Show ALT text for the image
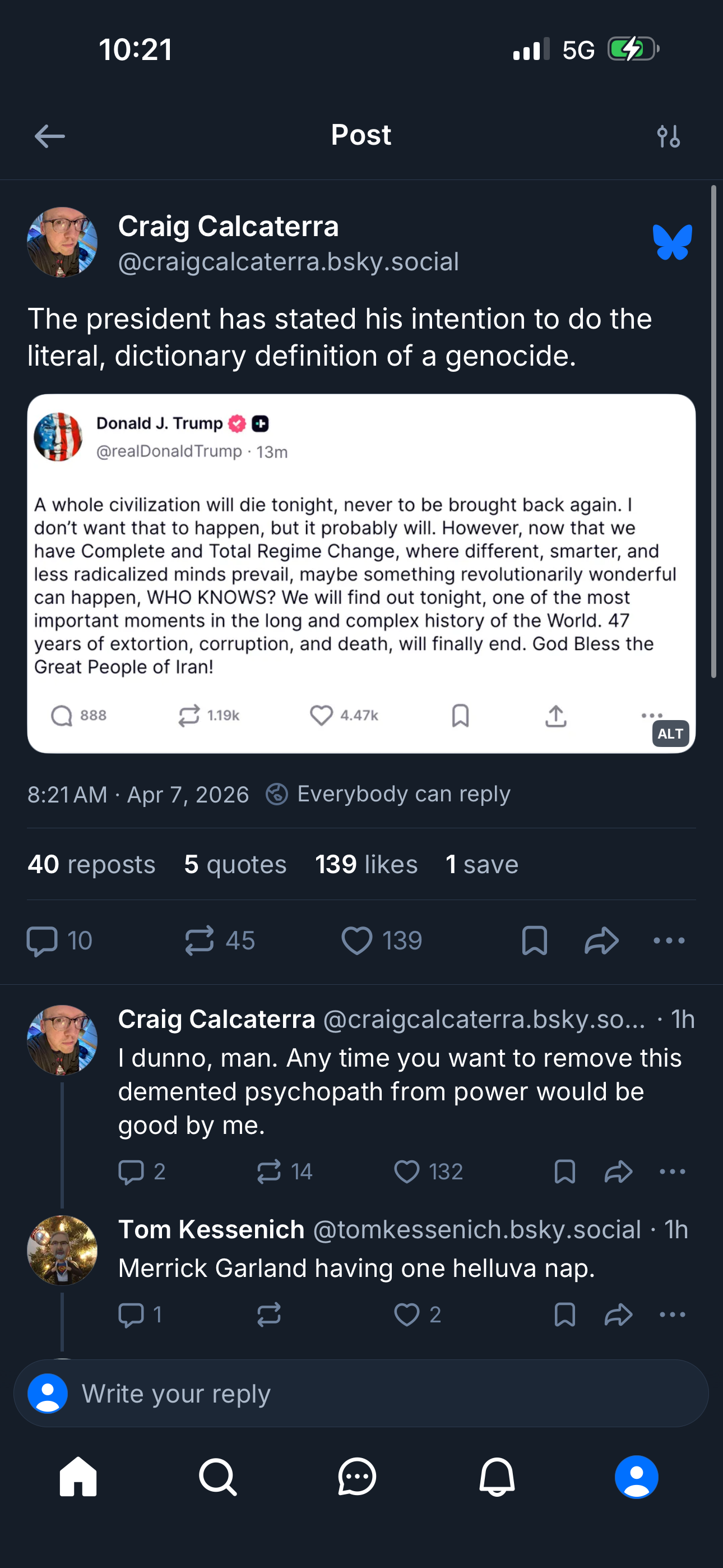 (x=671, y=734)
